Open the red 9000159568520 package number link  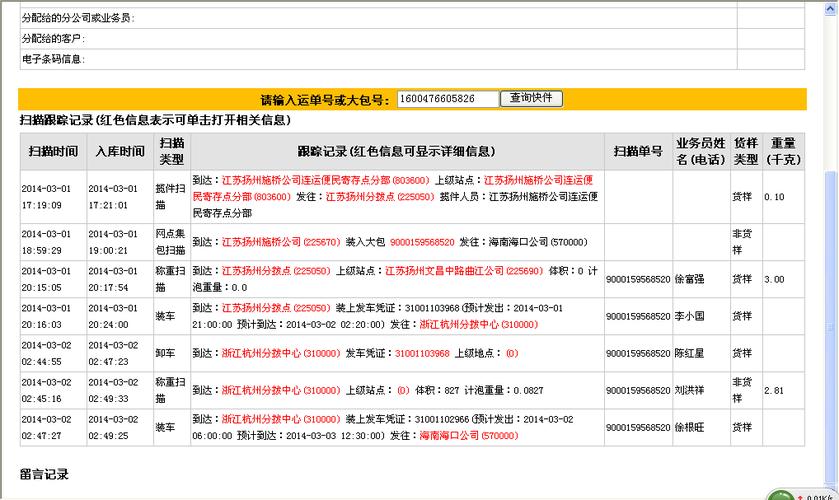(422, 242)
